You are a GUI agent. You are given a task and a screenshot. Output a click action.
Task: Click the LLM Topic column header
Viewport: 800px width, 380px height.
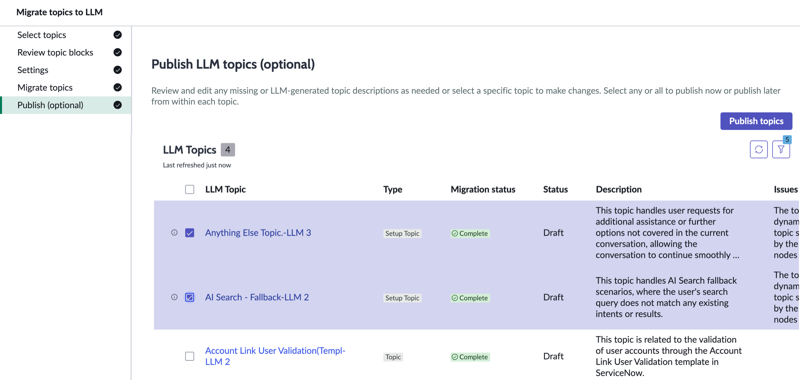tap(226, 189)
